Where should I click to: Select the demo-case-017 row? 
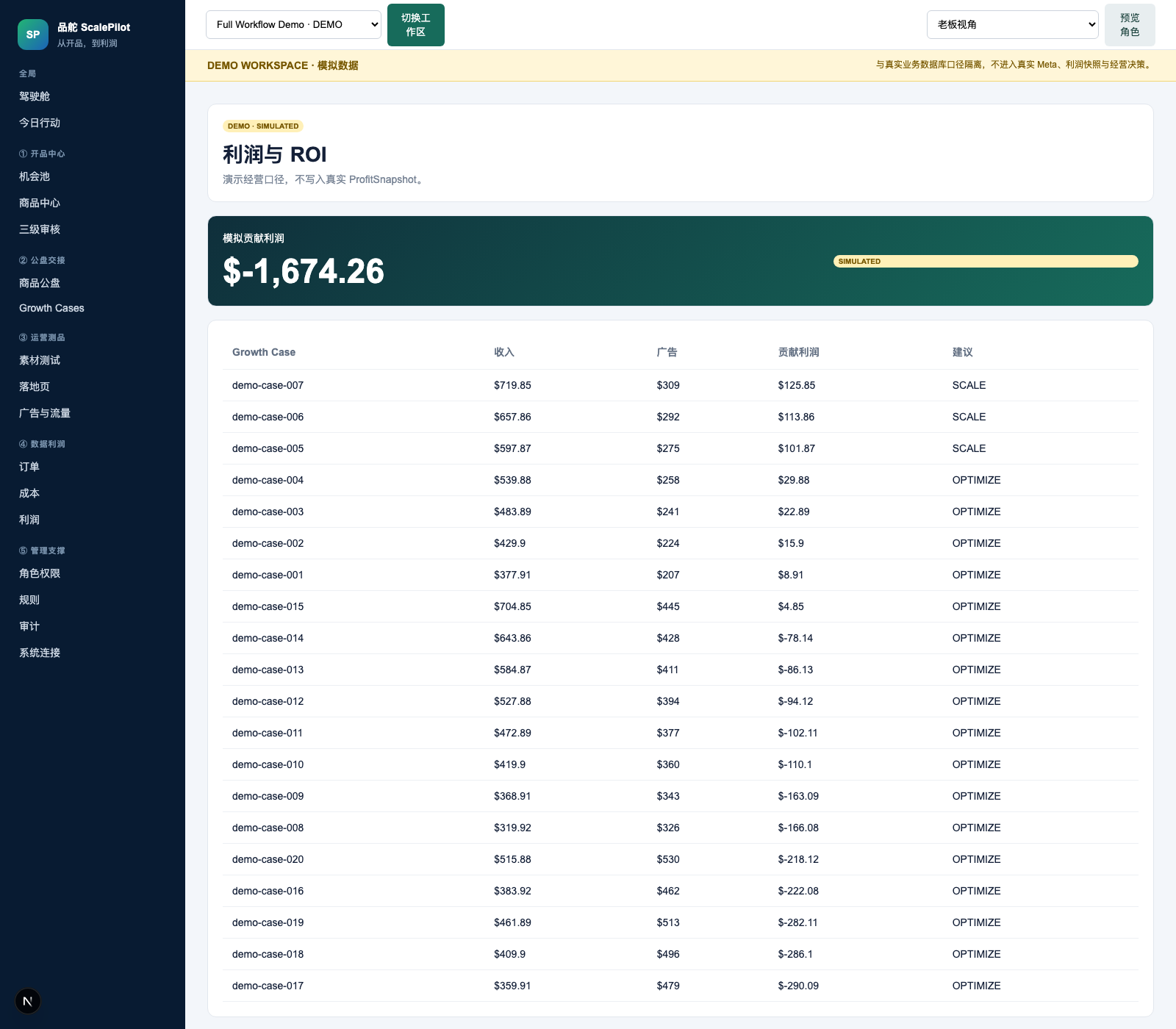click(x=681, y=986)
